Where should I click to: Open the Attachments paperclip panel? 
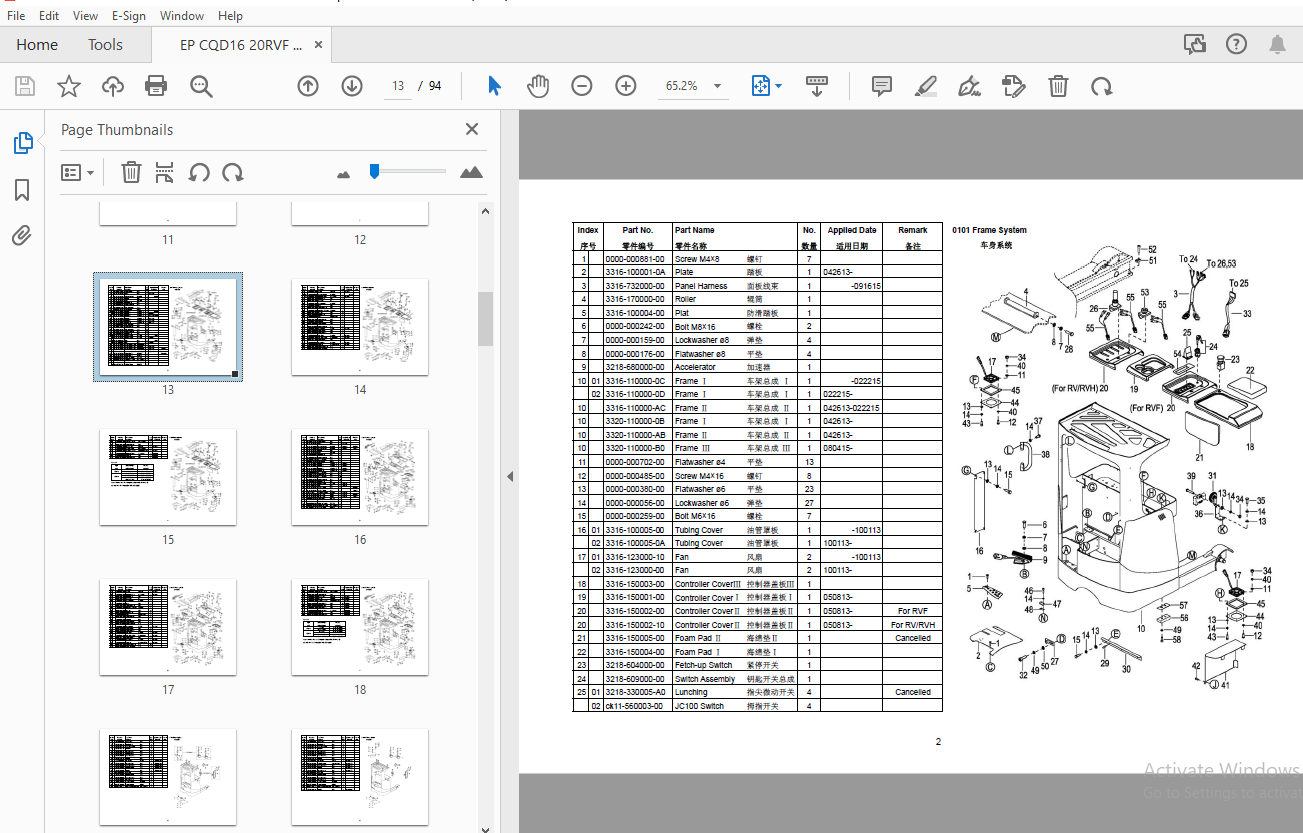(x=22, y=236)
